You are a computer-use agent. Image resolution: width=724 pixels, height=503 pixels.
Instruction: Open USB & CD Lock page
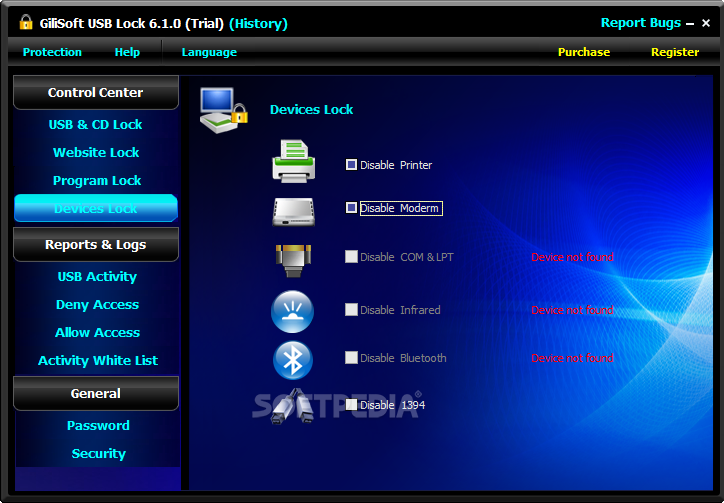coord(96,125)
